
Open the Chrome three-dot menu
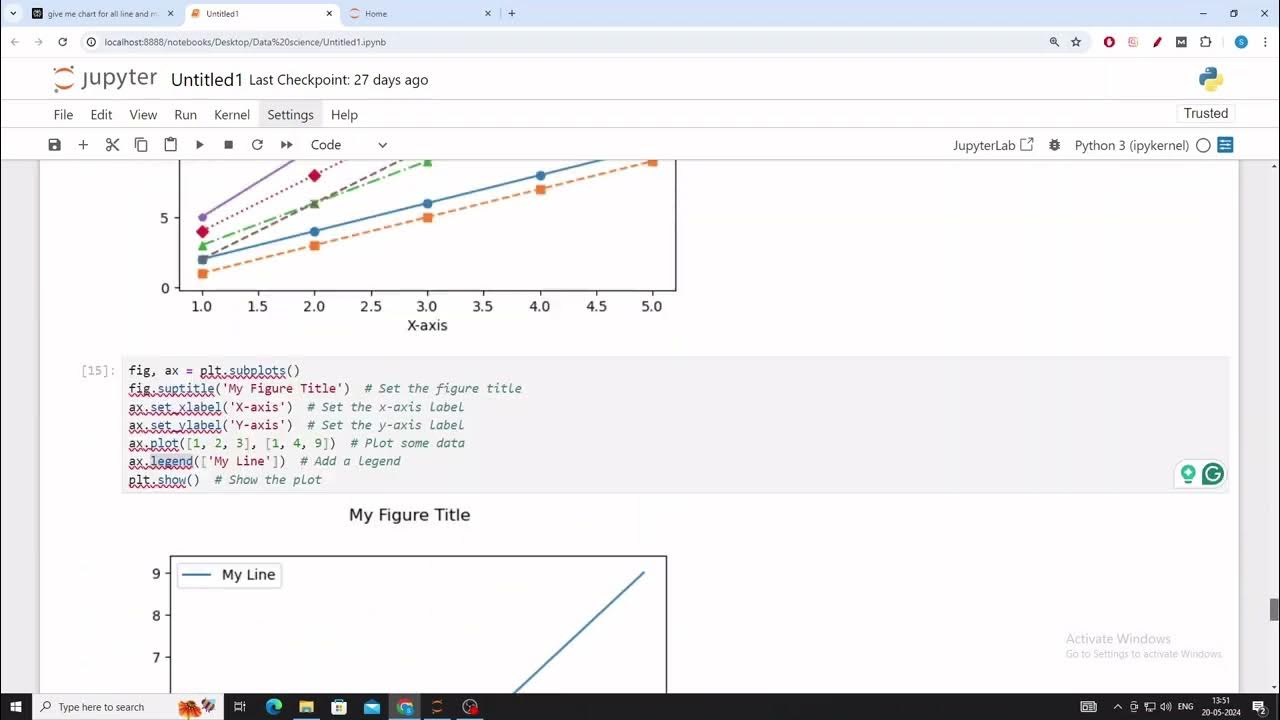(x=1265, y=42)
